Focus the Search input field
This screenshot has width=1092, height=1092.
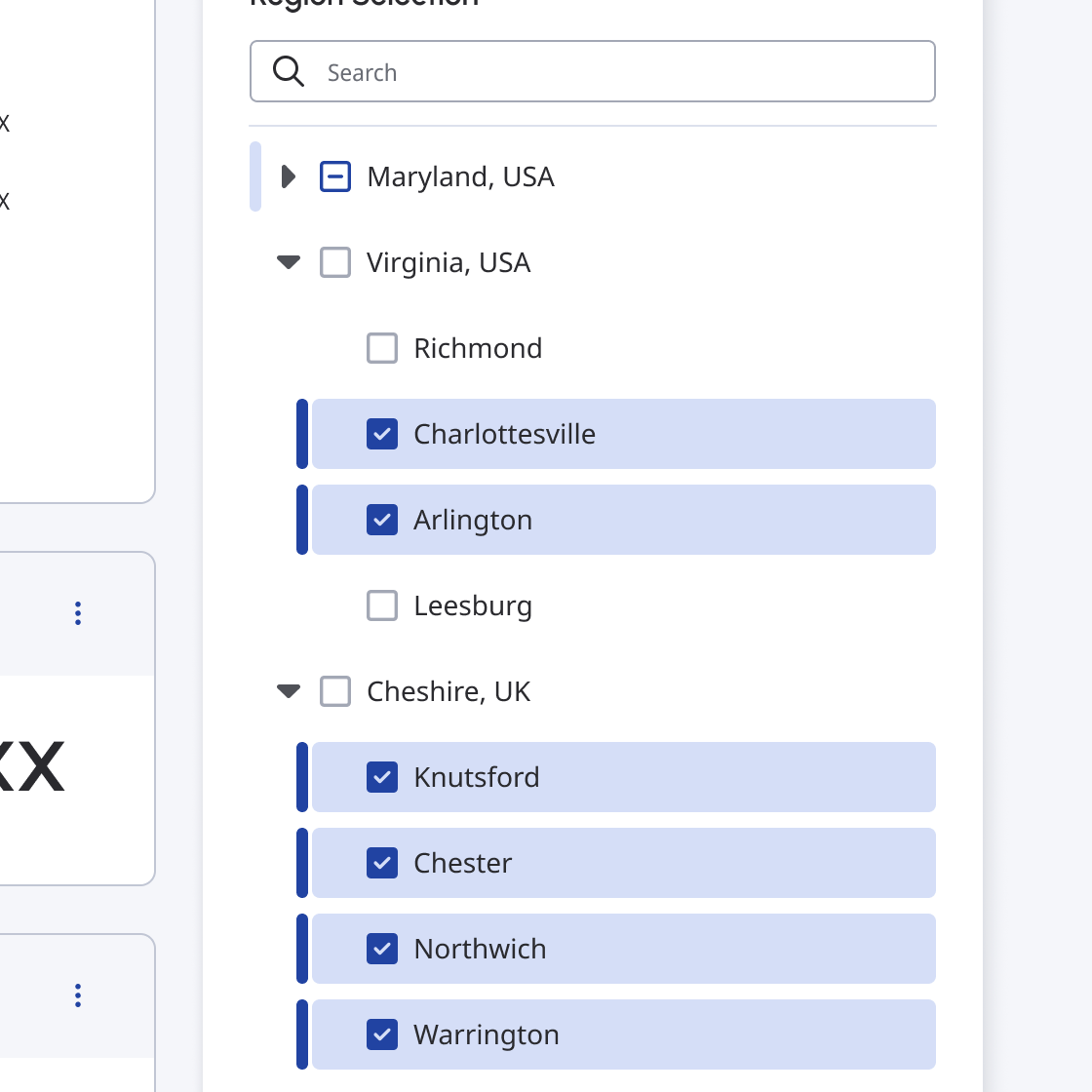coord(593,72)
